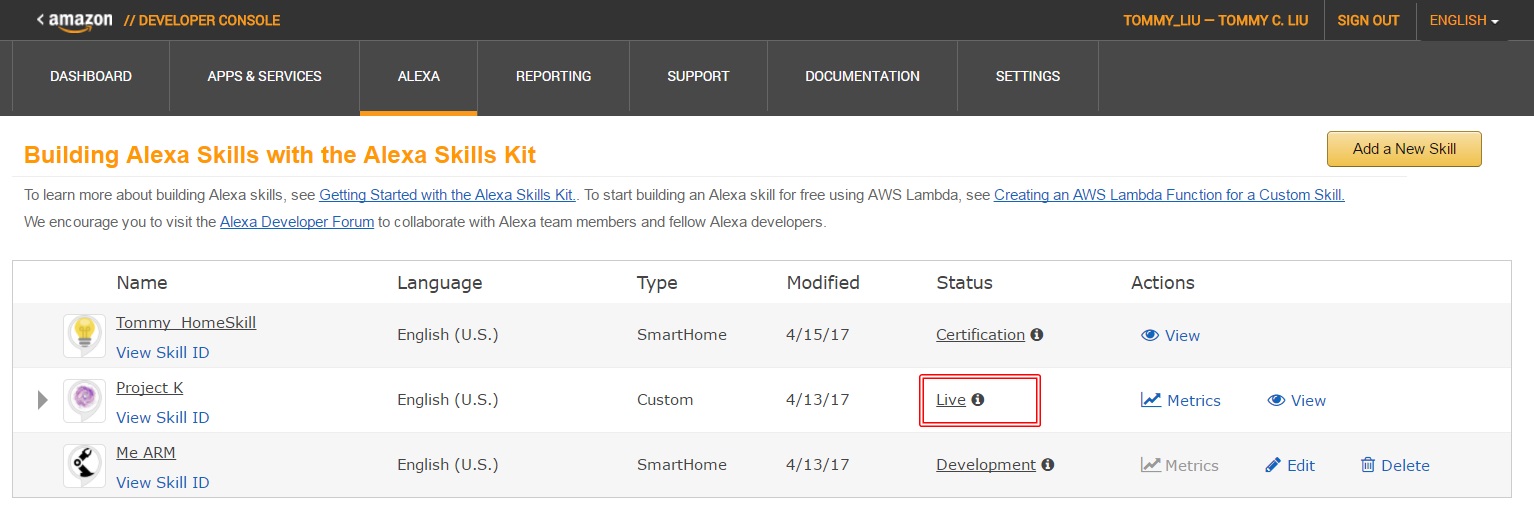
Task: Go to the Settings tab
Action: pyautogui.click(x=1028, y=76)
